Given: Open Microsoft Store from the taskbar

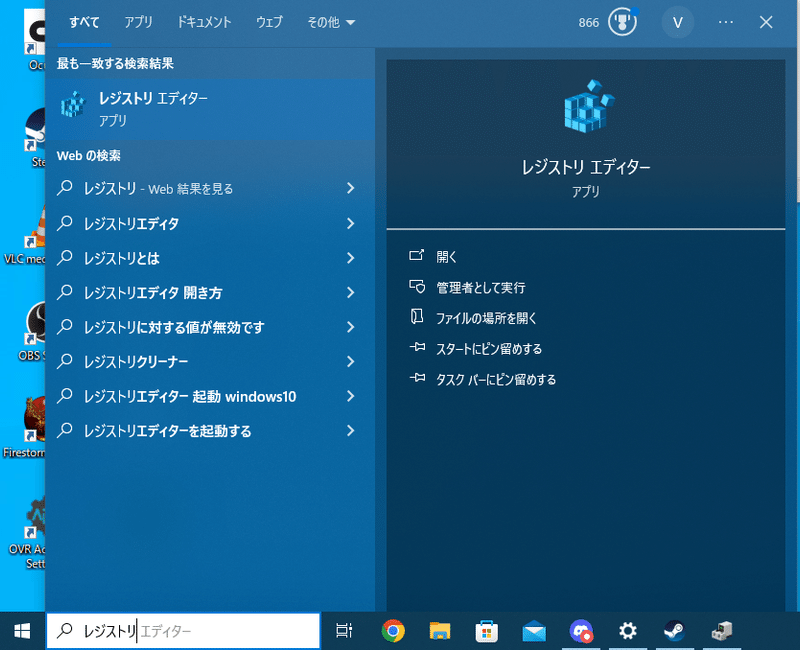Looking at the screenshot, I should click(x=486, y=631).
